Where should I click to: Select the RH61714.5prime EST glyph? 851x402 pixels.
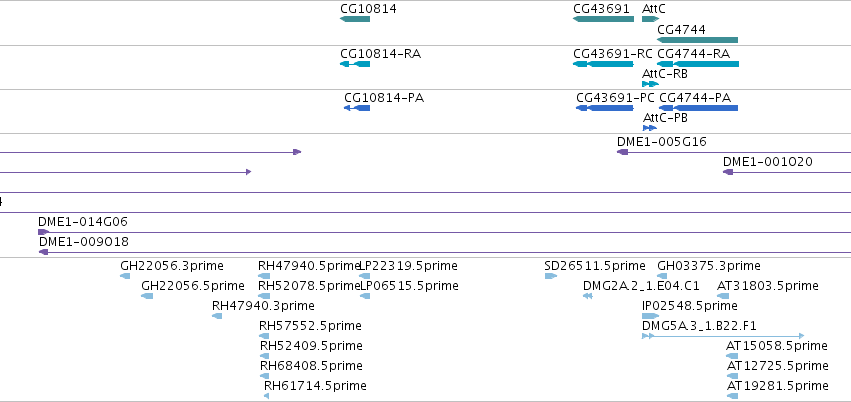pyautogui.click(x=266, y=396)
